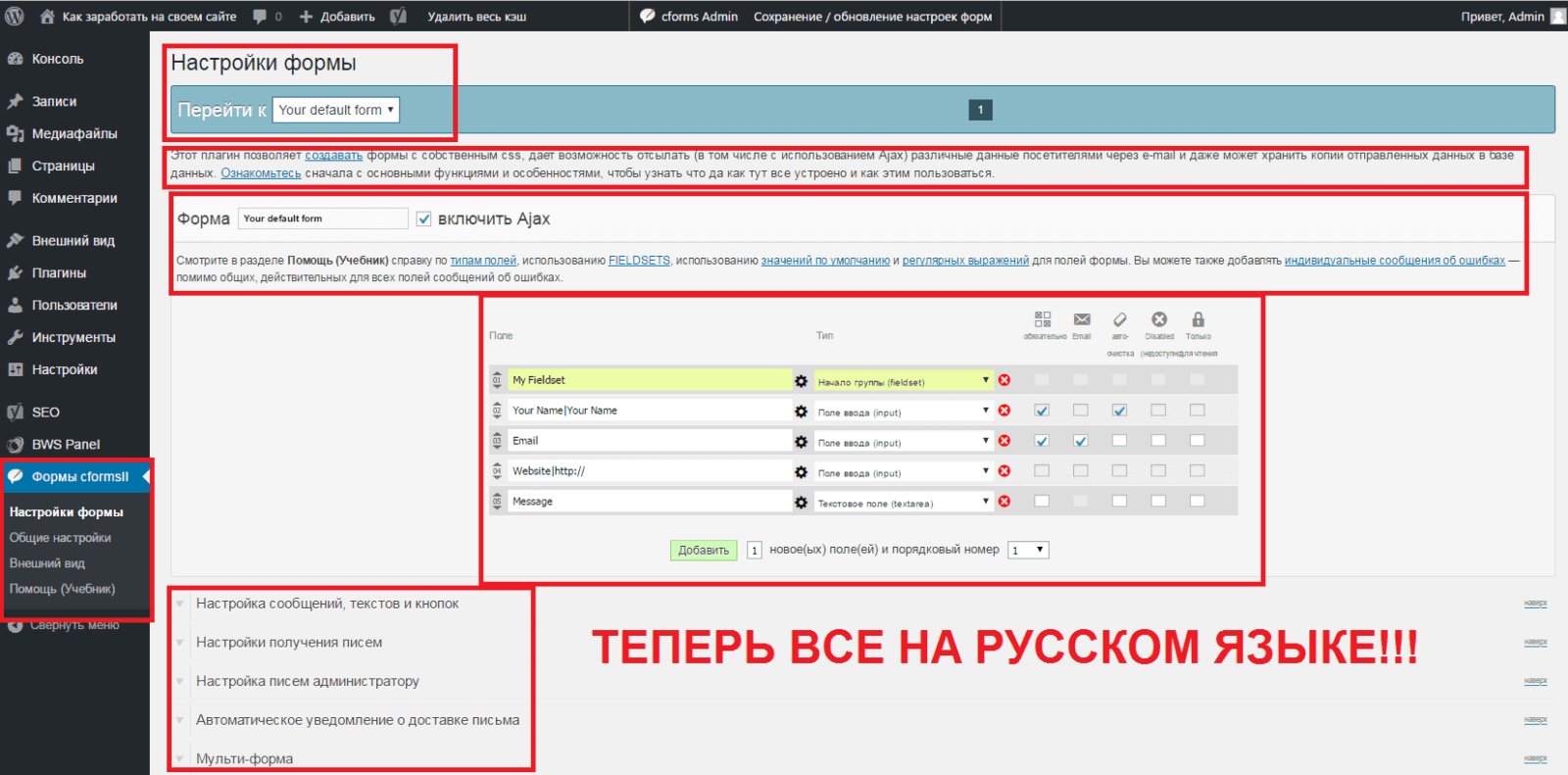Check Disabled for Website field
Viewport: 1568px width, 775px height.
[1158, 471]
